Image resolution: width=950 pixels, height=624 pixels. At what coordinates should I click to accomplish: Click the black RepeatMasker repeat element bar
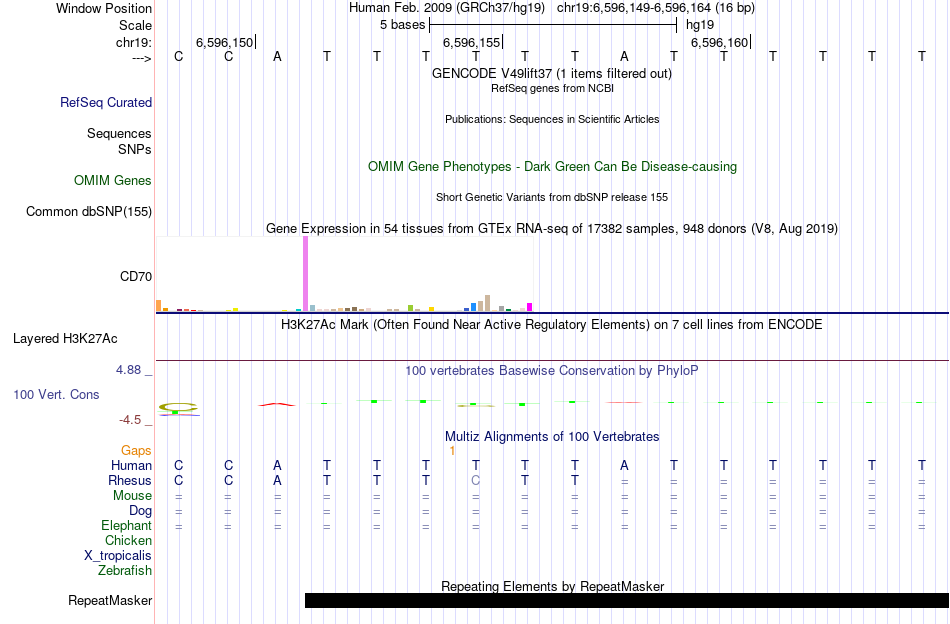[627, 600]
